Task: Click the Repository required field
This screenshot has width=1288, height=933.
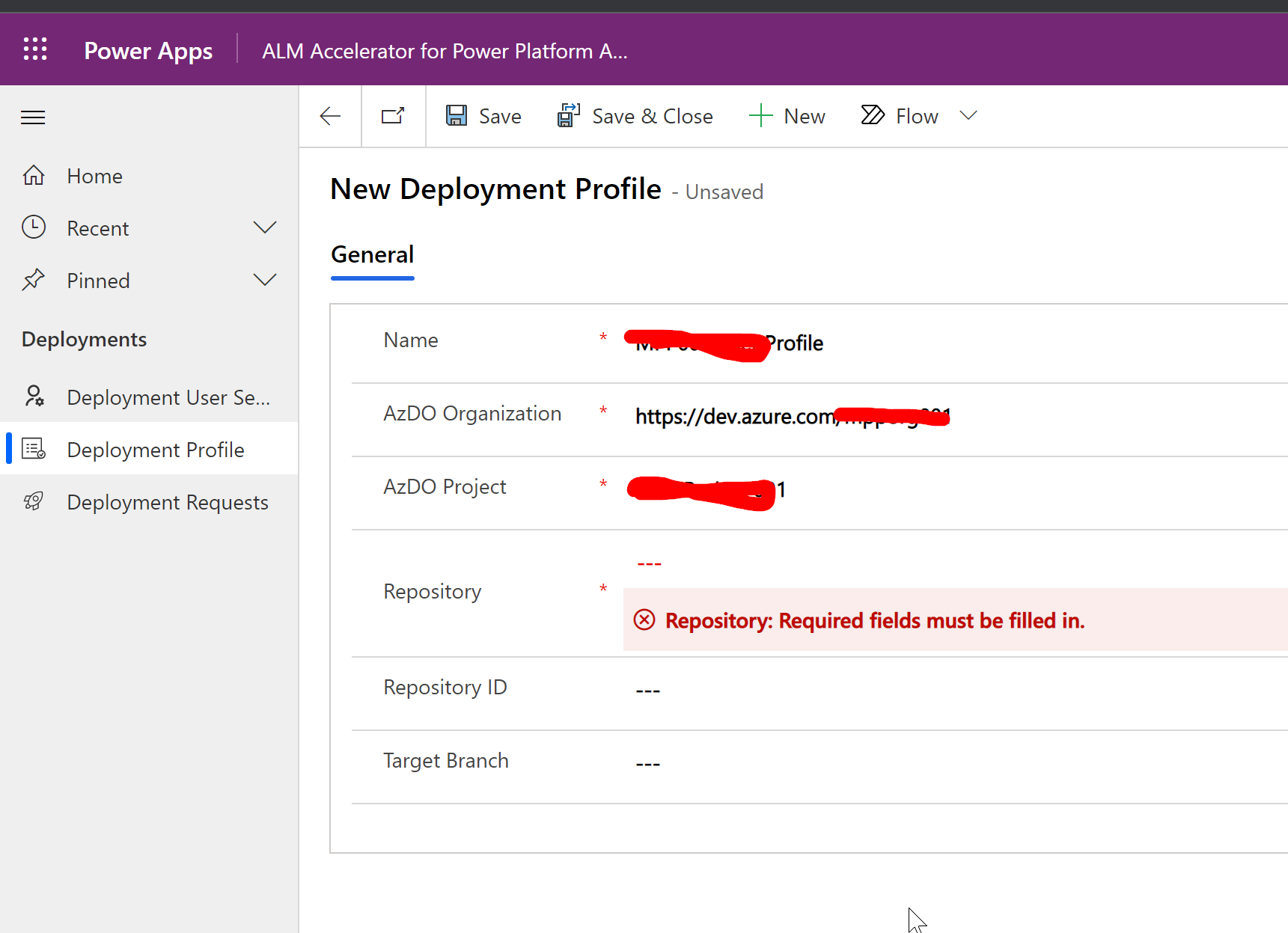Action: pyautogui.click(x=650, y=564)
